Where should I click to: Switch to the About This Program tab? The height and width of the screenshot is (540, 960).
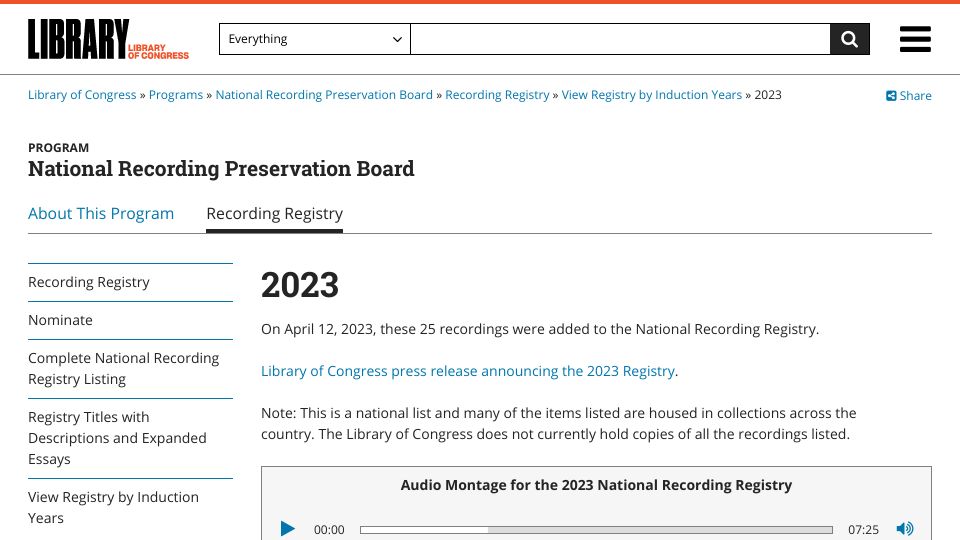pos(101,214)
